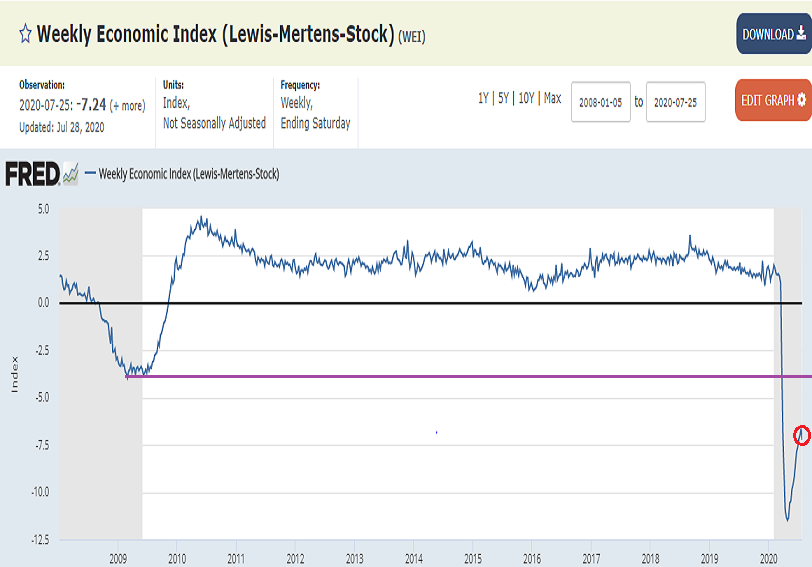Click the blue legend line swatch

(89, 174)
